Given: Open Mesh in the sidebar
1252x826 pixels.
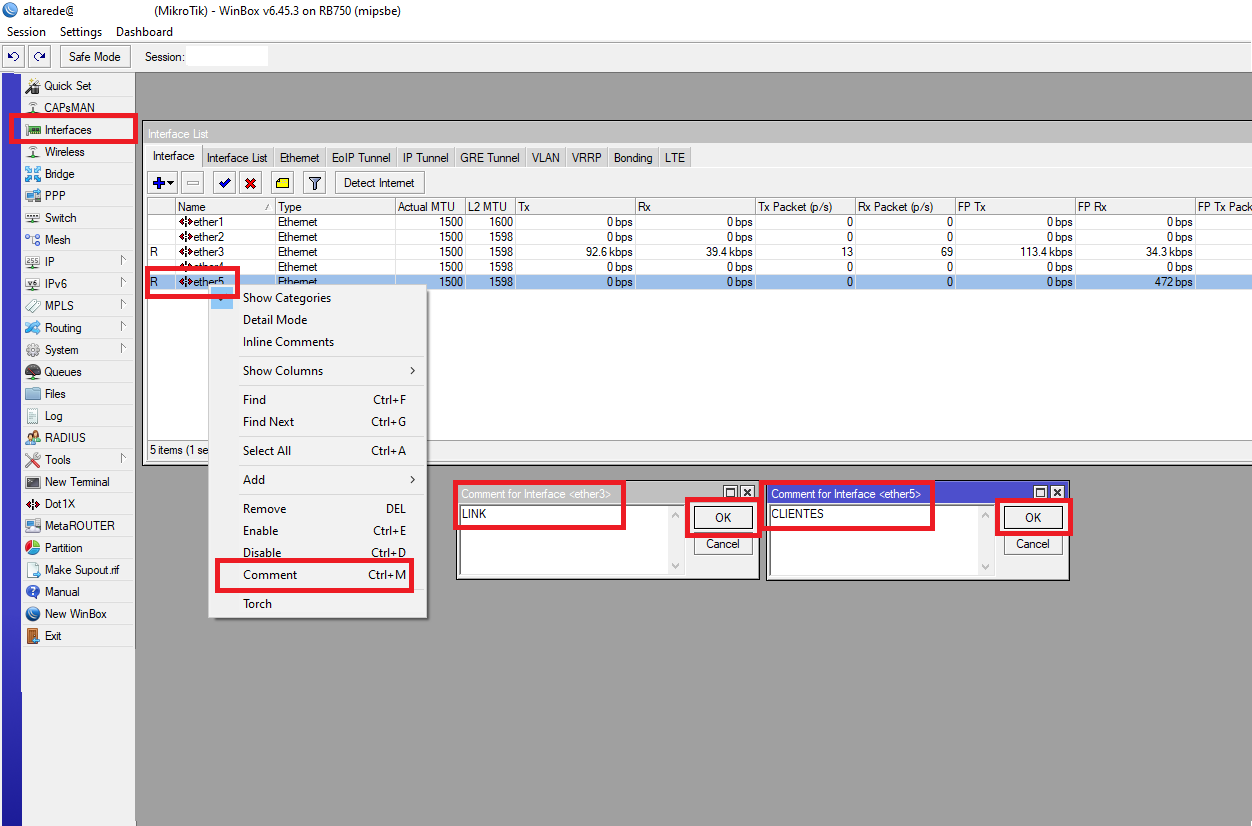Looking at the screenshot, I should click(x=78, y=240).
